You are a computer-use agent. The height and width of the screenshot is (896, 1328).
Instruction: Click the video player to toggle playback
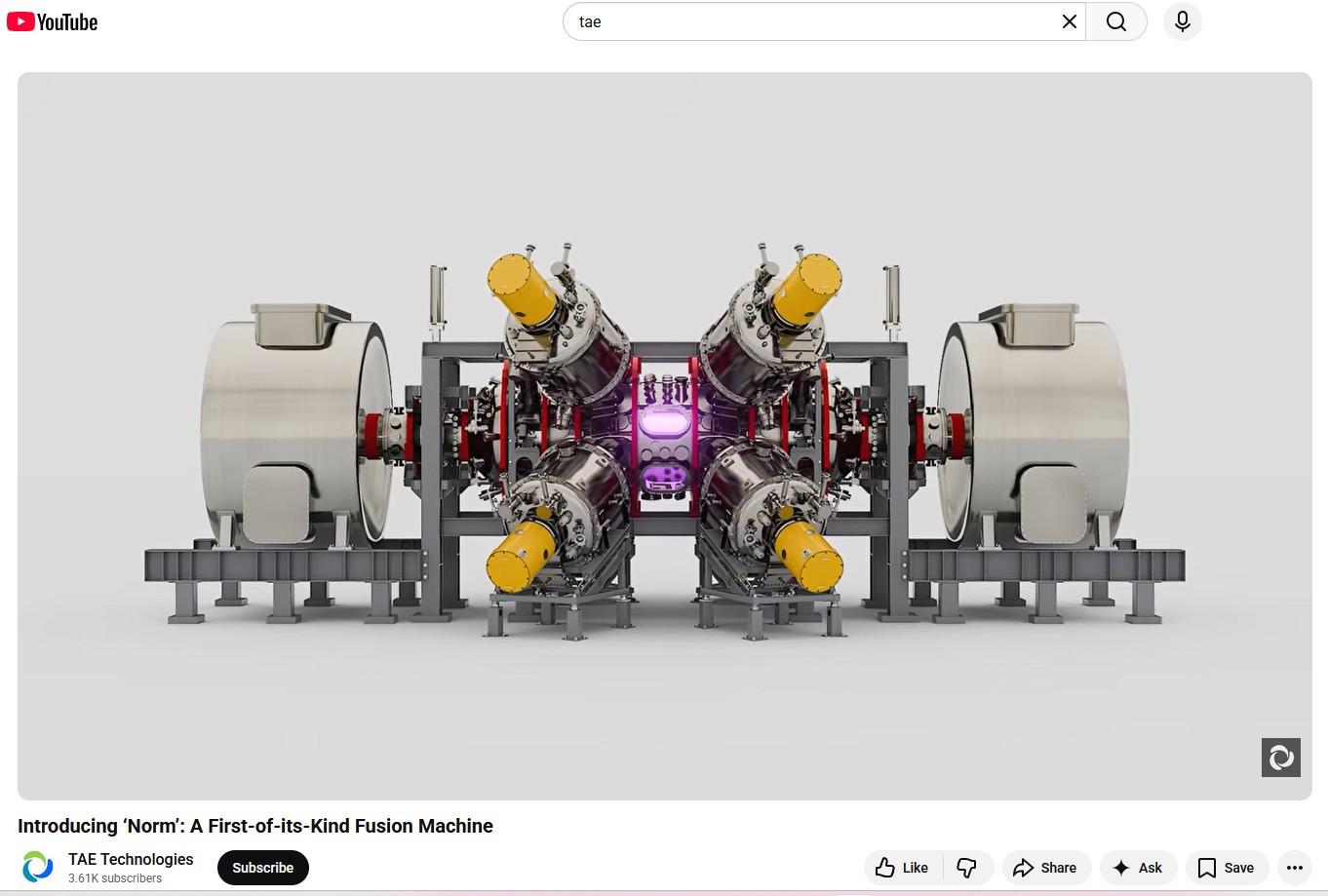click(x=664, y=195)
